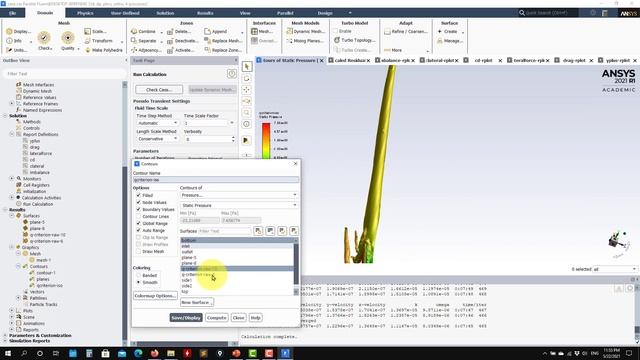The width and height of the screenshot is (640, 360).
Task: Open the Length Scale Method dropdown
Action: [x=157, y=139]
